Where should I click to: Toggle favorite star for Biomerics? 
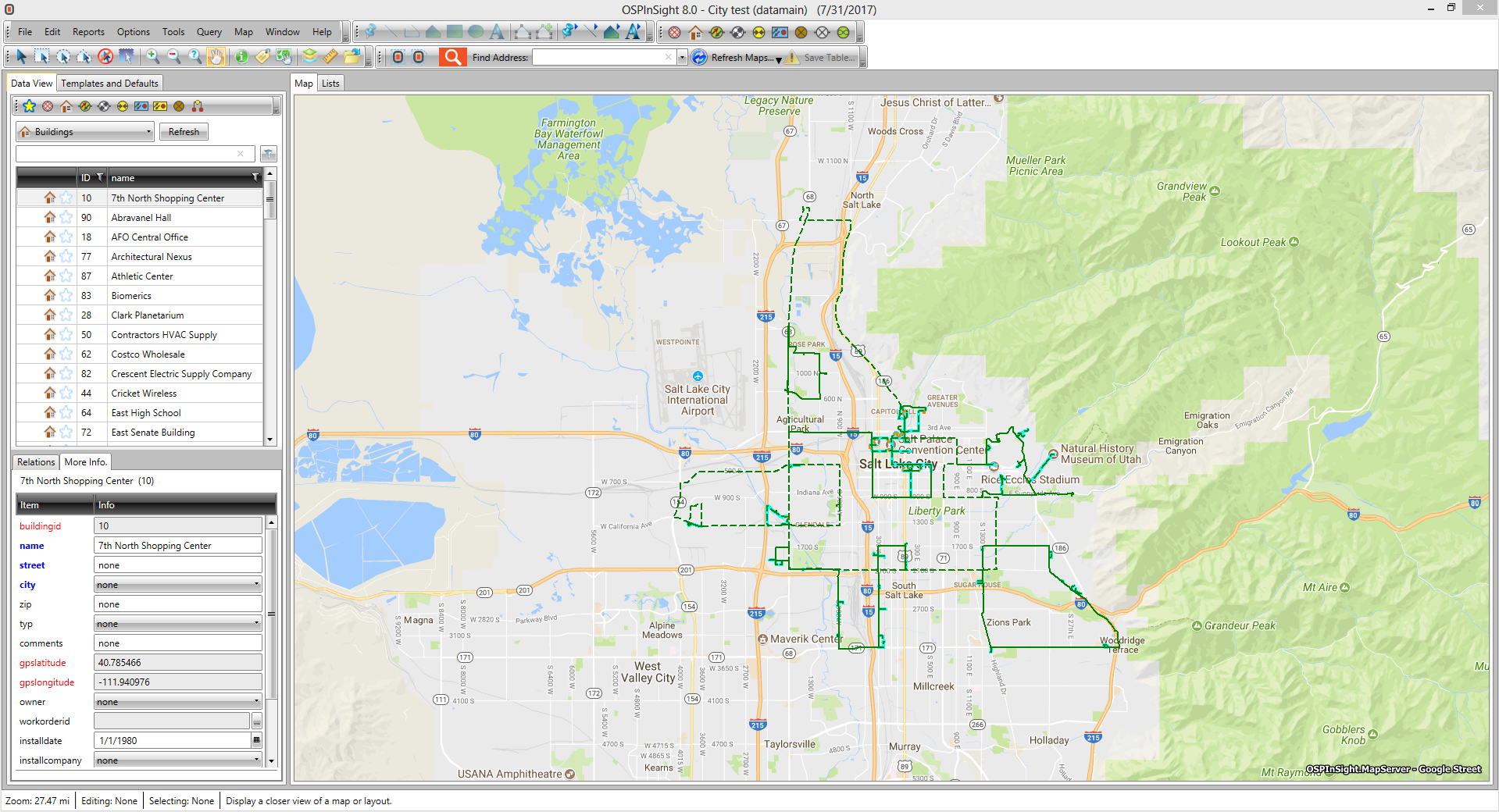tap(66, 296)
